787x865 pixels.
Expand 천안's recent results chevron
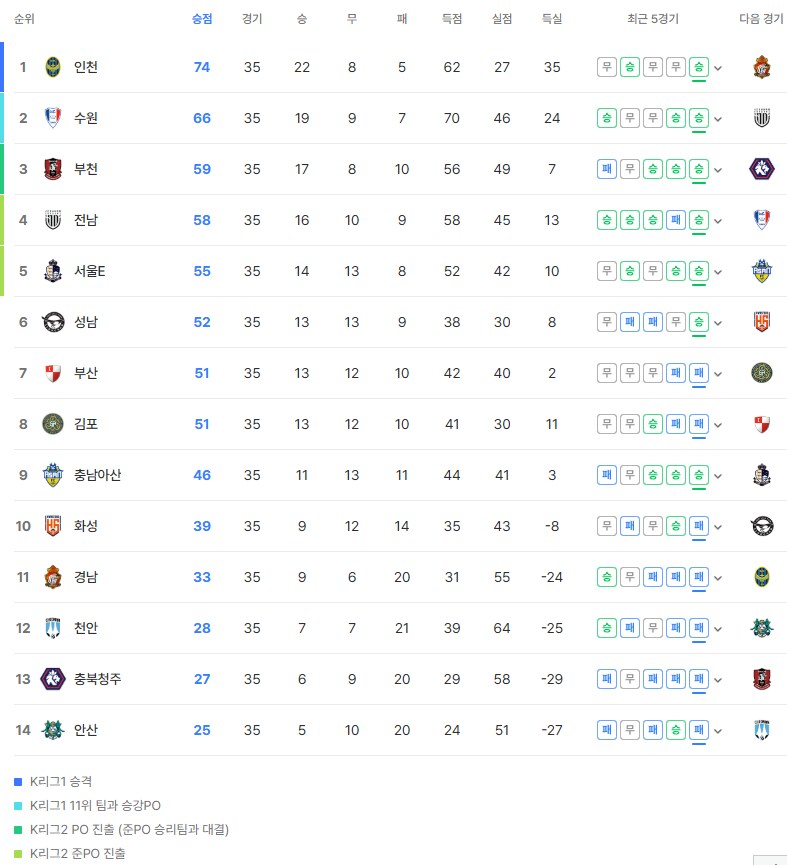(x=718, y=629)
